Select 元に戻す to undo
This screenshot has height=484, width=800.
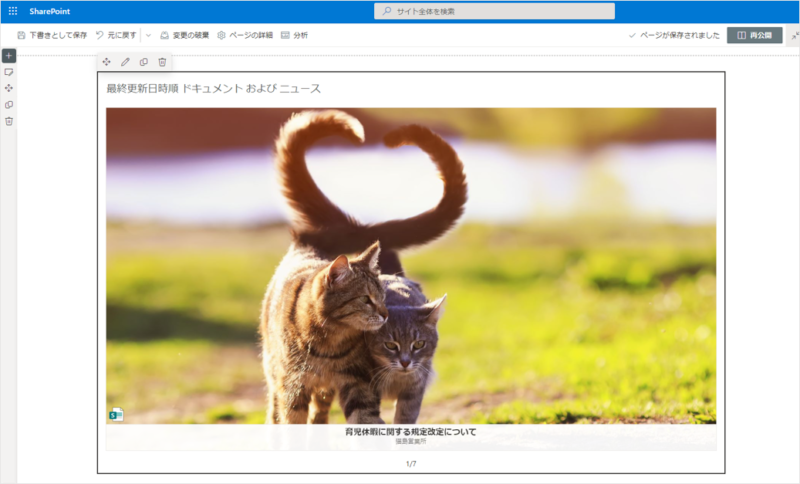116,35
